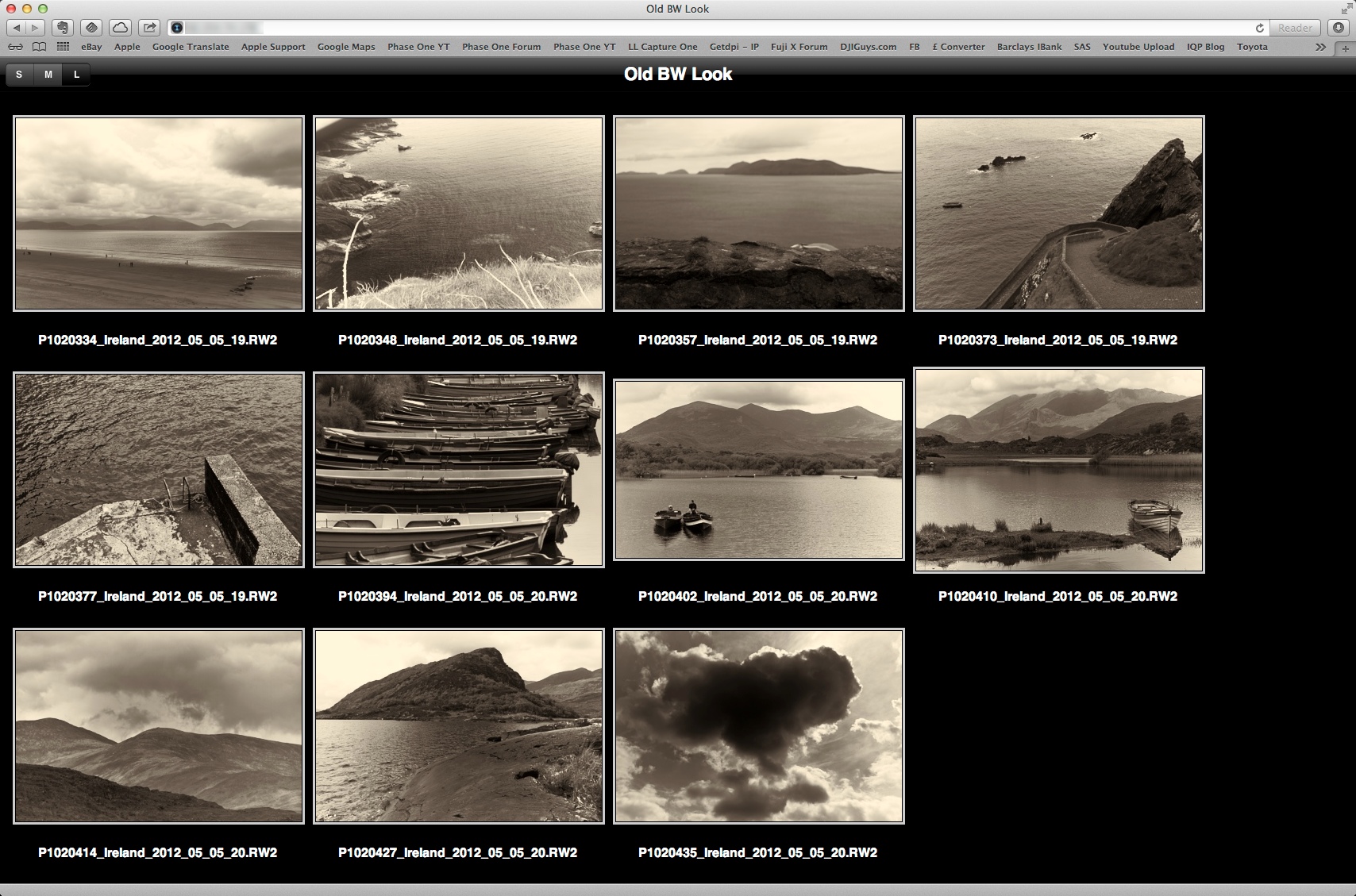Open rowing boats thumbnail P1020394
This screenshot has width=1356, height=896.
459,470
